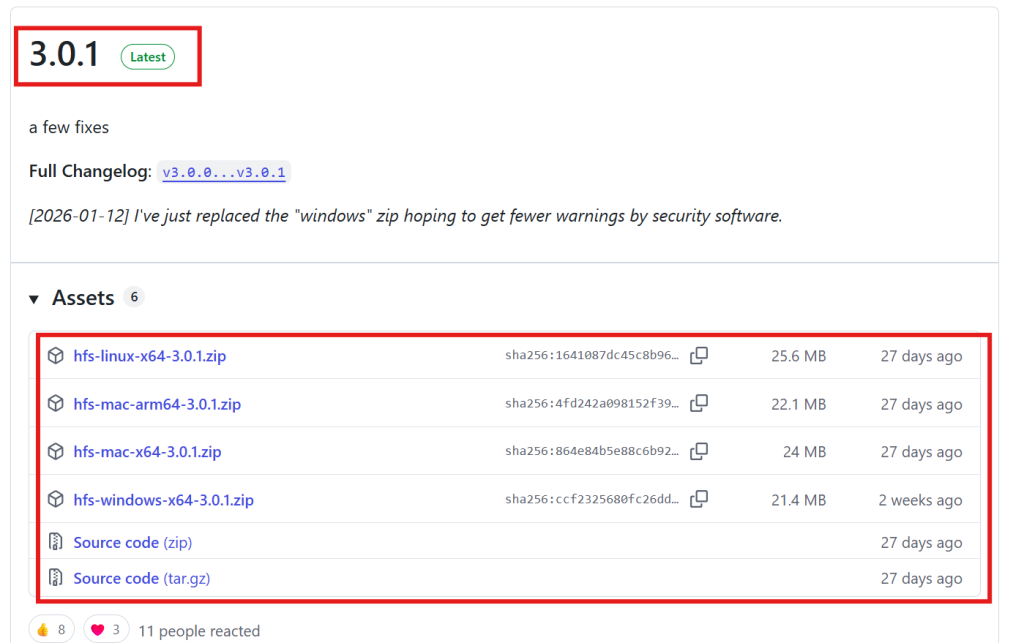Click file icon beside Source code (tar.gz)
Viewport: 1024px width, 643px height.
[56, 578]
